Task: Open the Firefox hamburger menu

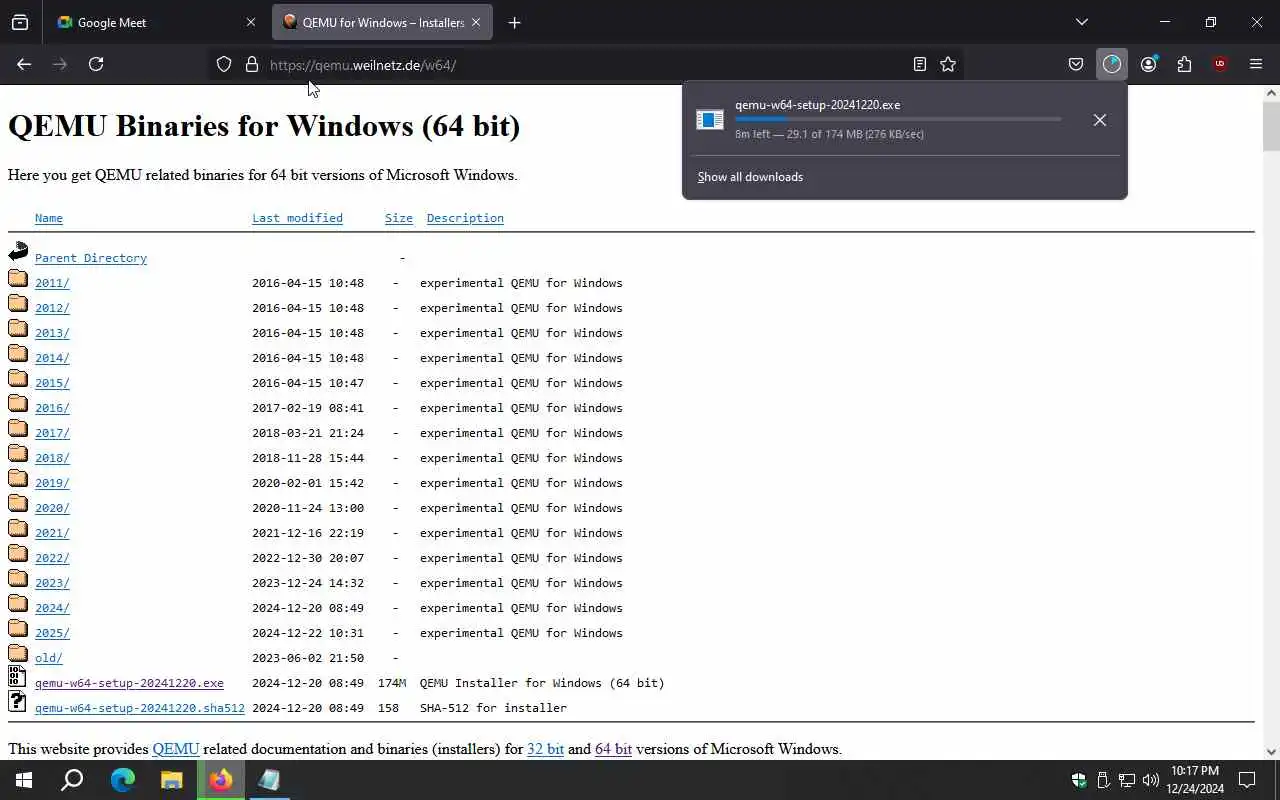Action: point(1256,64)
